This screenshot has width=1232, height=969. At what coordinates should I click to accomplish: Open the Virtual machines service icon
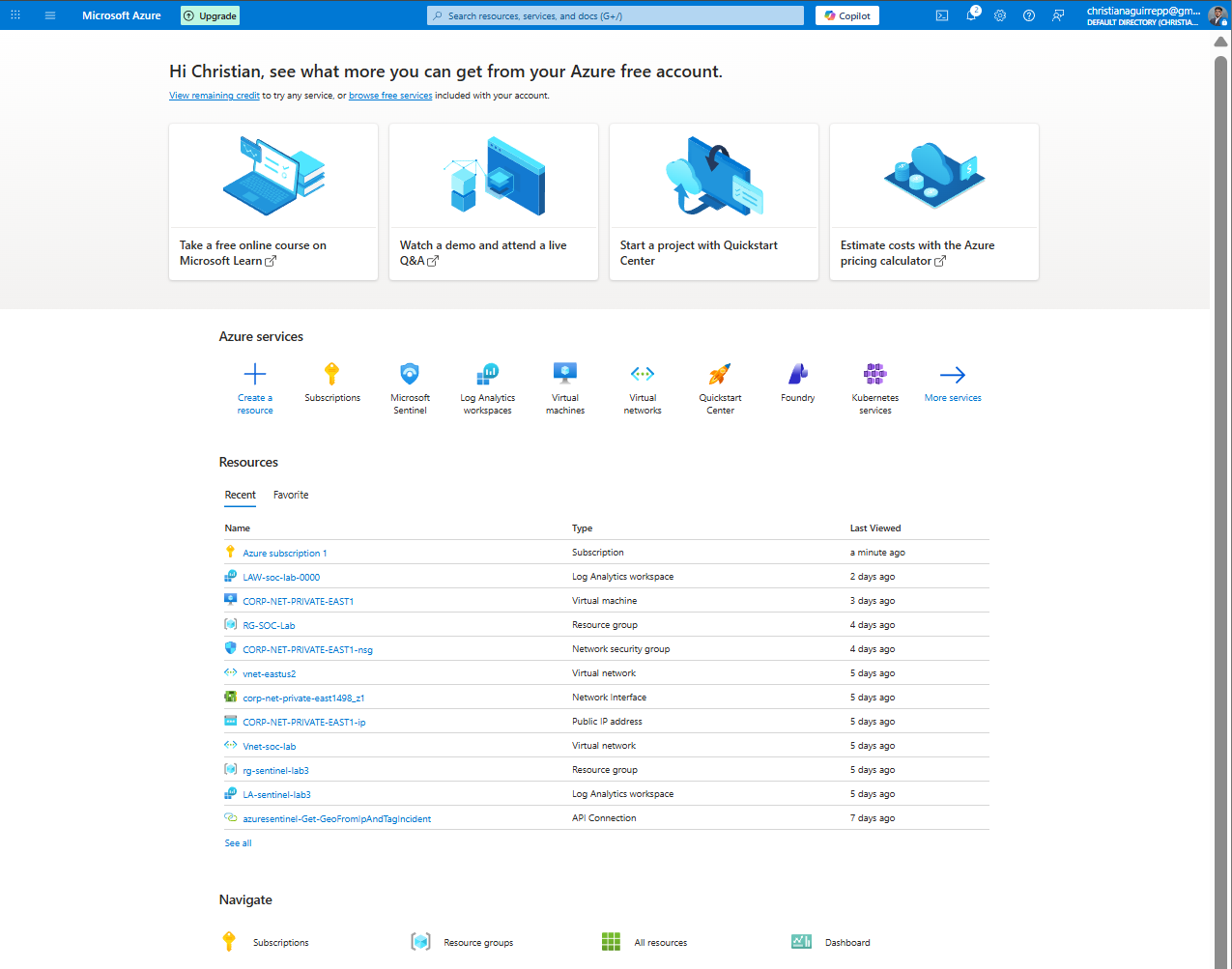pyautogui.click(x=564, y=375)
